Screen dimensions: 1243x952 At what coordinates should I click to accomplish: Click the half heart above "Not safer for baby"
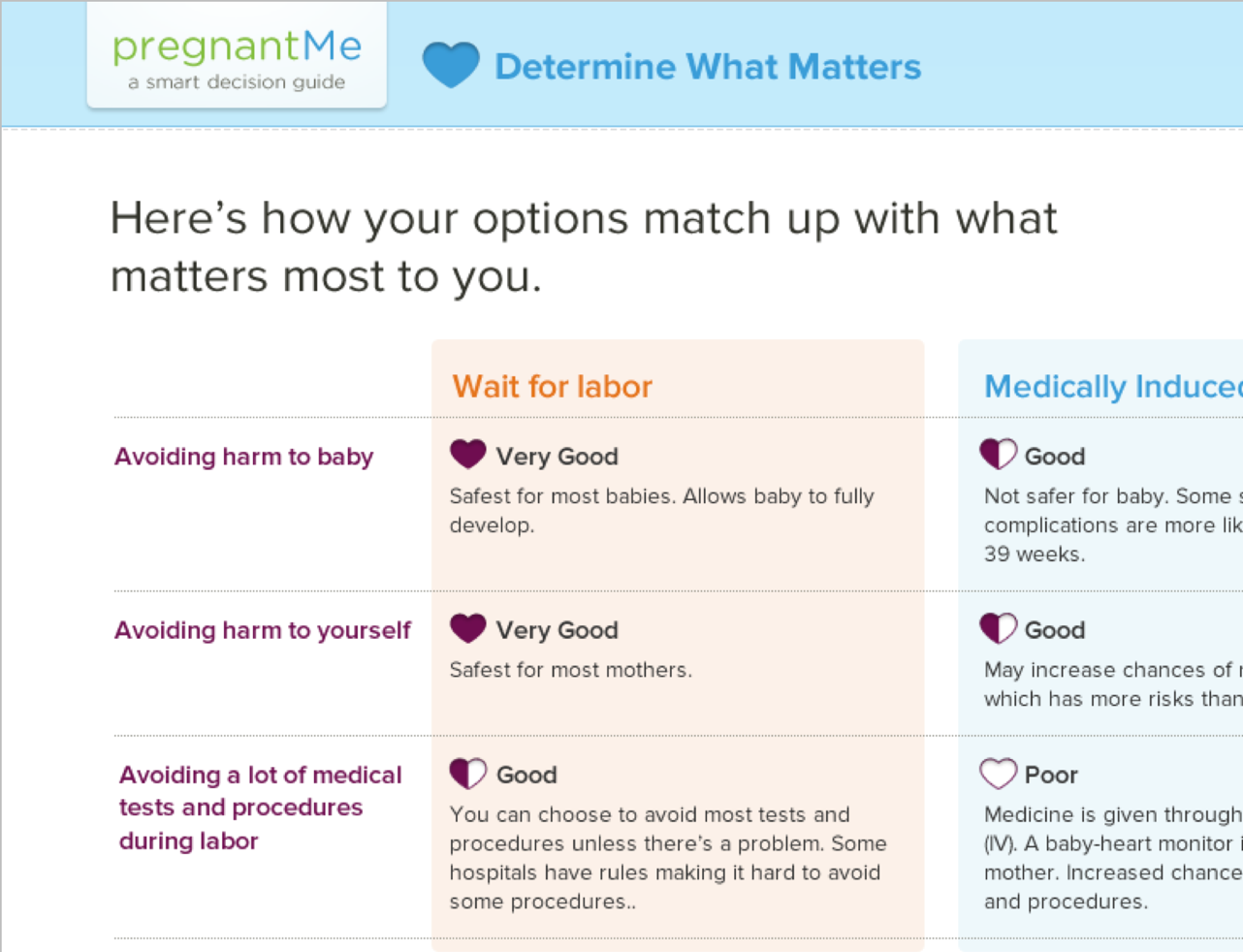pyautogui.click(x=998, y=454)
